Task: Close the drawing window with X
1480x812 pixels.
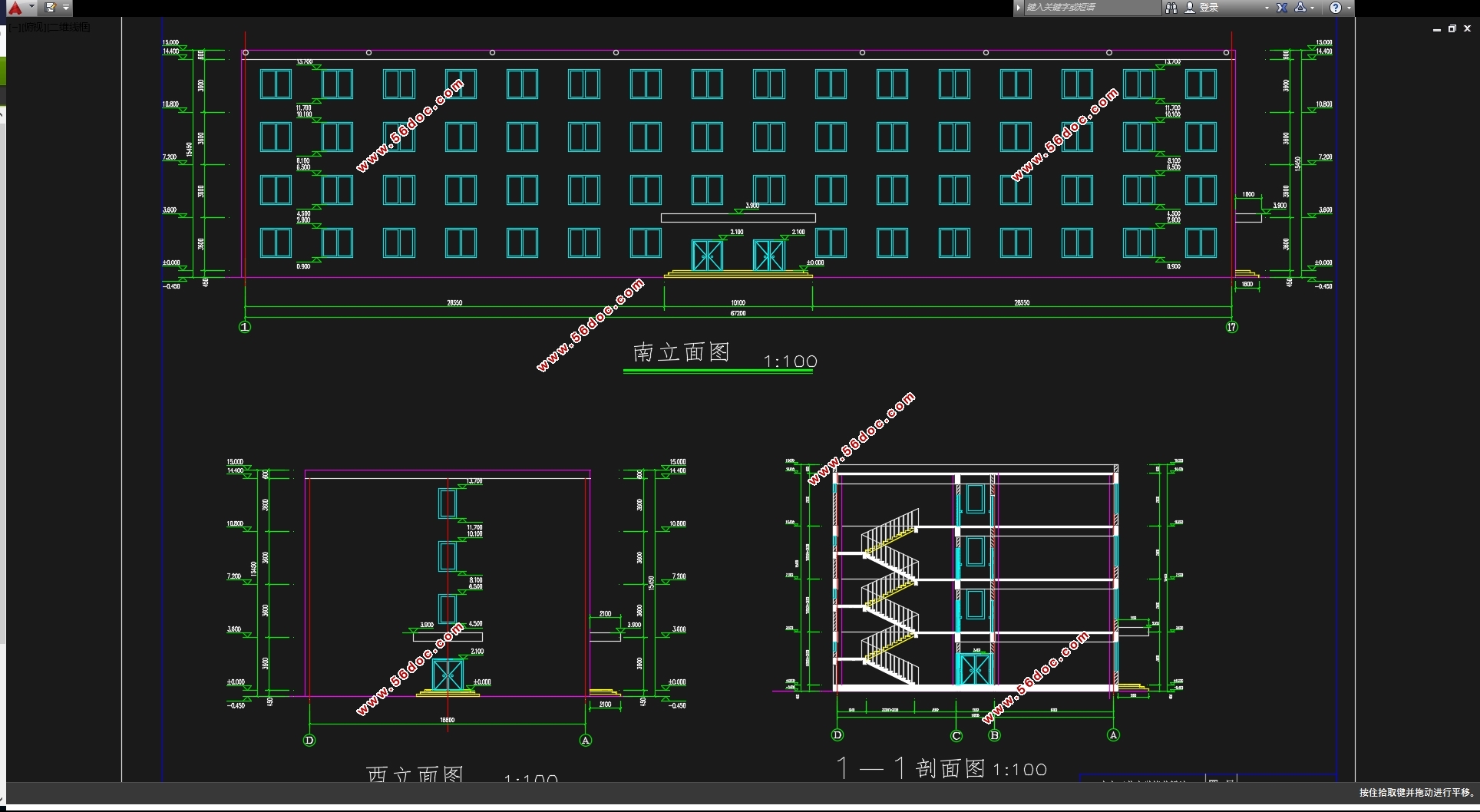Action: pos(1467,28)
